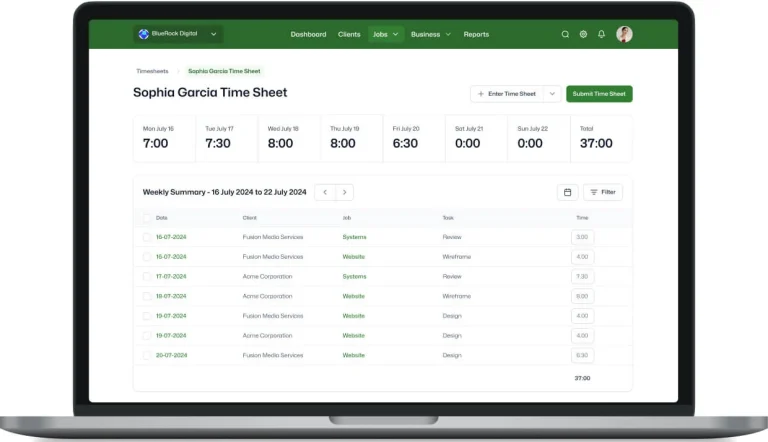
Task: Open settings via the gear icon
Action: point(583,34)
